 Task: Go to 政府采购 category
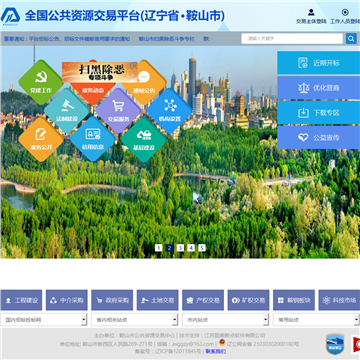(x=112, y=300)
